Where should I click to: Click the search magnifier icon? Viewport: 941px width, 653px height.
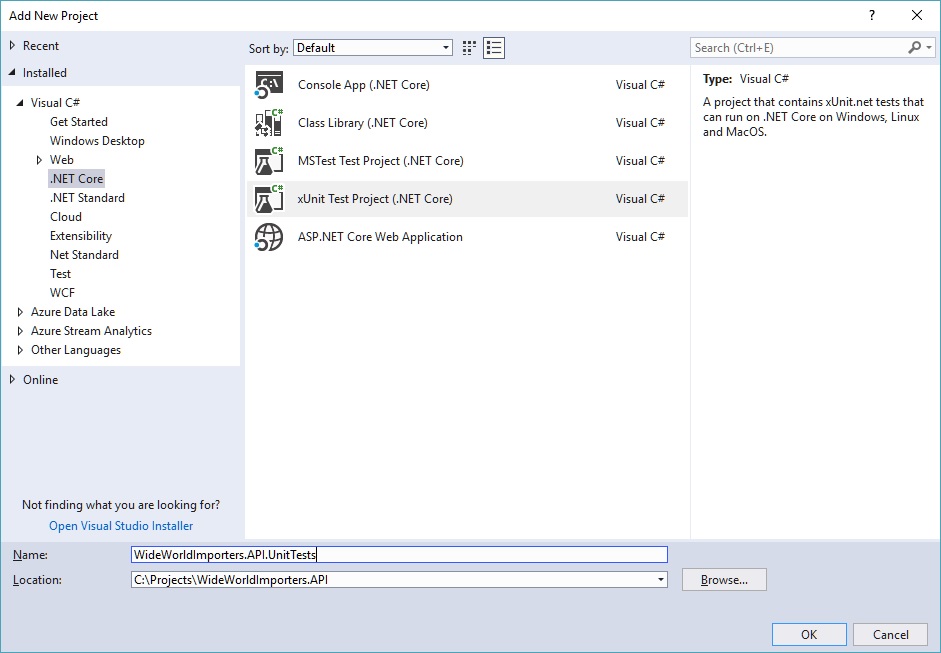914,48
